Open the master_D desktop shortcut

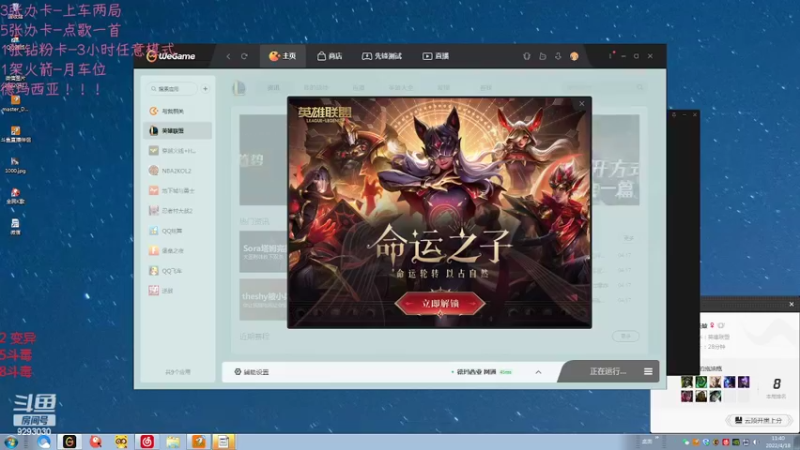(x=15, y=103)
